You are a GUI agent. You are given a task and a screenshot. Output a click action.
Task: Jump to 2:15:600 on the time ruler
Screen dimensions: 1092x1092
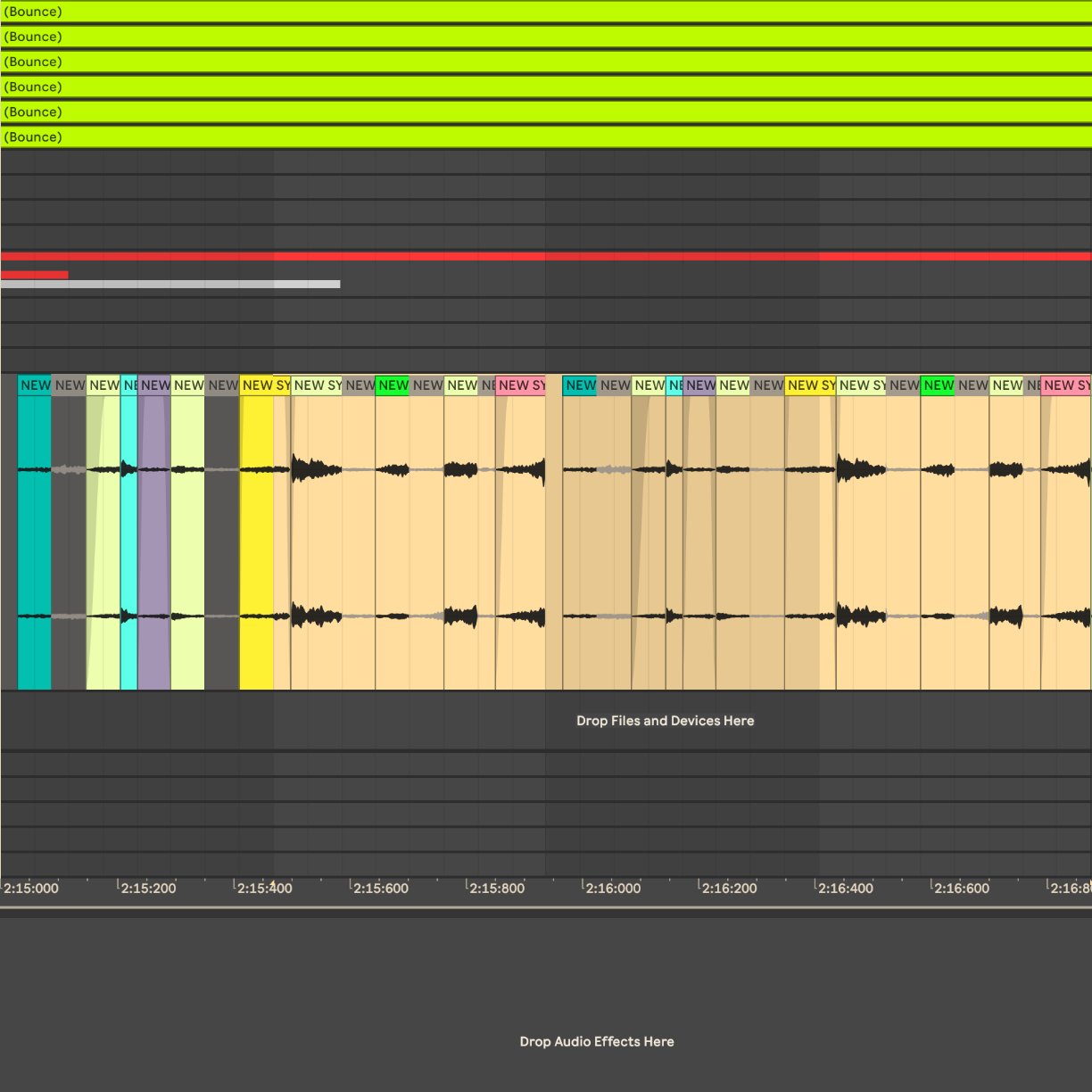[381, 888]
